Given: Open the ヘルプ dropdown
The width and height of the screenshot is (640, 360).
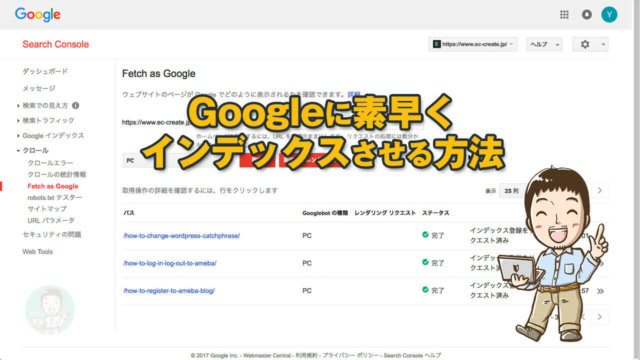Looking at the screenshot, I should pyautogui.click(x=544, y=44).
